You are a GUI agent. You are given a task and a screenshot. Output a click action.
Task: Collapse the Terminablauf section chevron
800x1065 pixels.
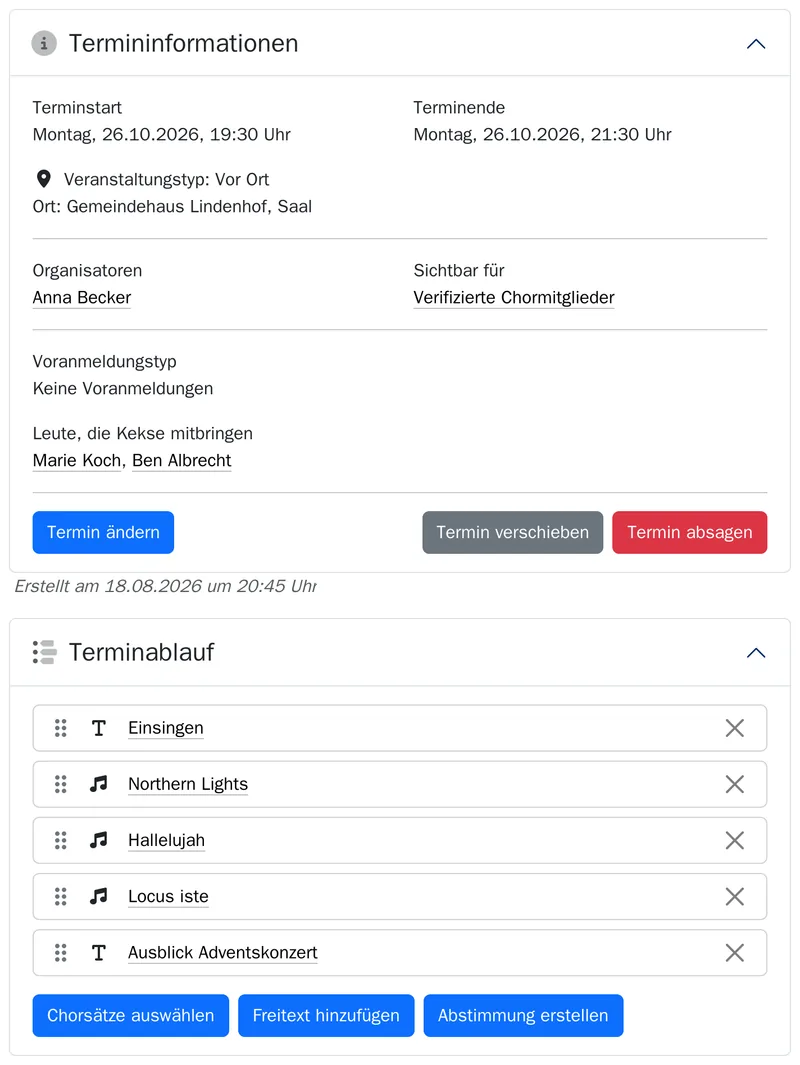click(756, 653)
